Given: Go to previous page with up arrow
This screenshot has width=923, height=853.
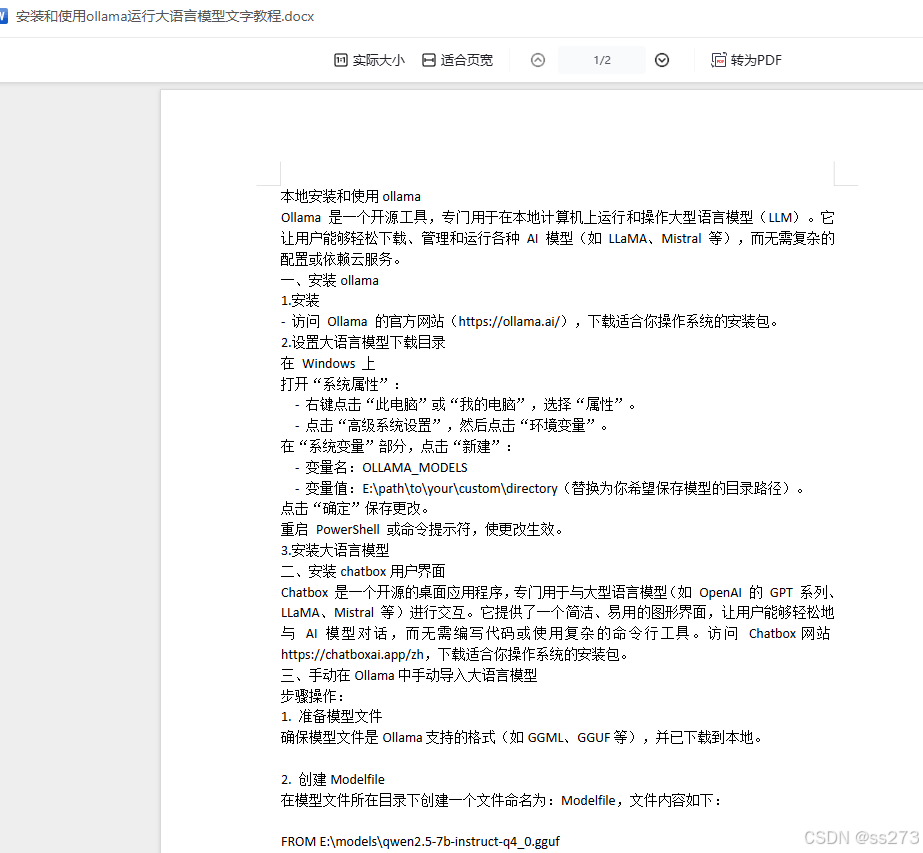Looking at the screenshot, I should click(x=538, y=60).
